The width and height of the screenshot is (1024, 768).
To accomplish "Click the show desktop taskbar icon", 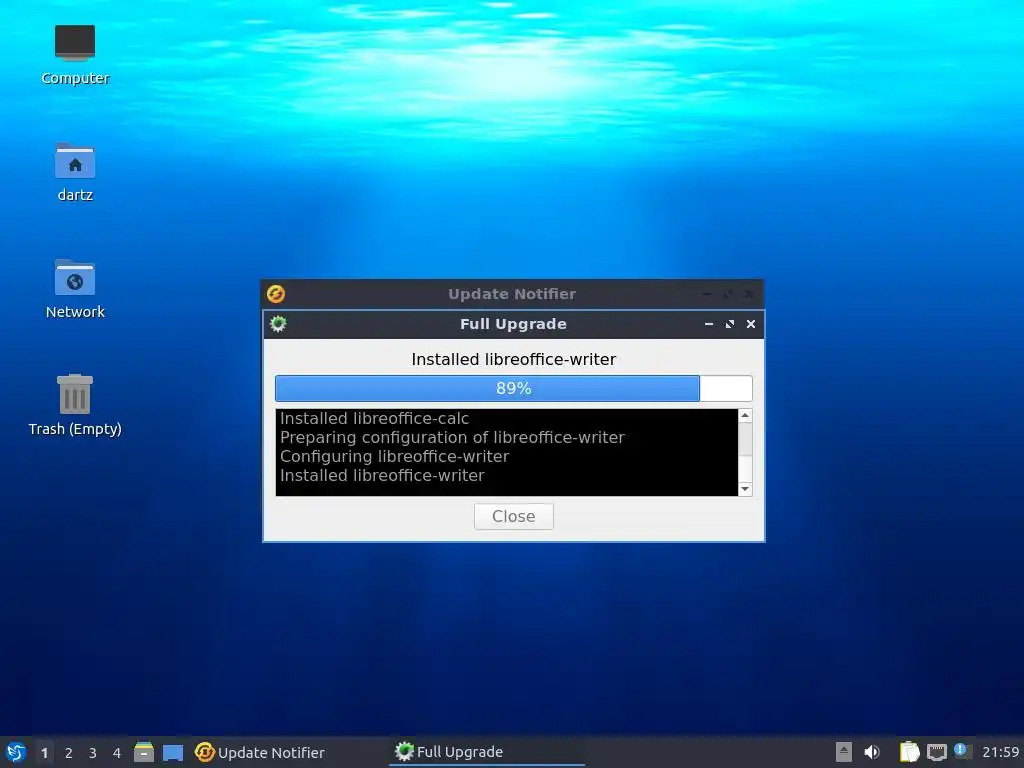I will [x=173, y=753].
